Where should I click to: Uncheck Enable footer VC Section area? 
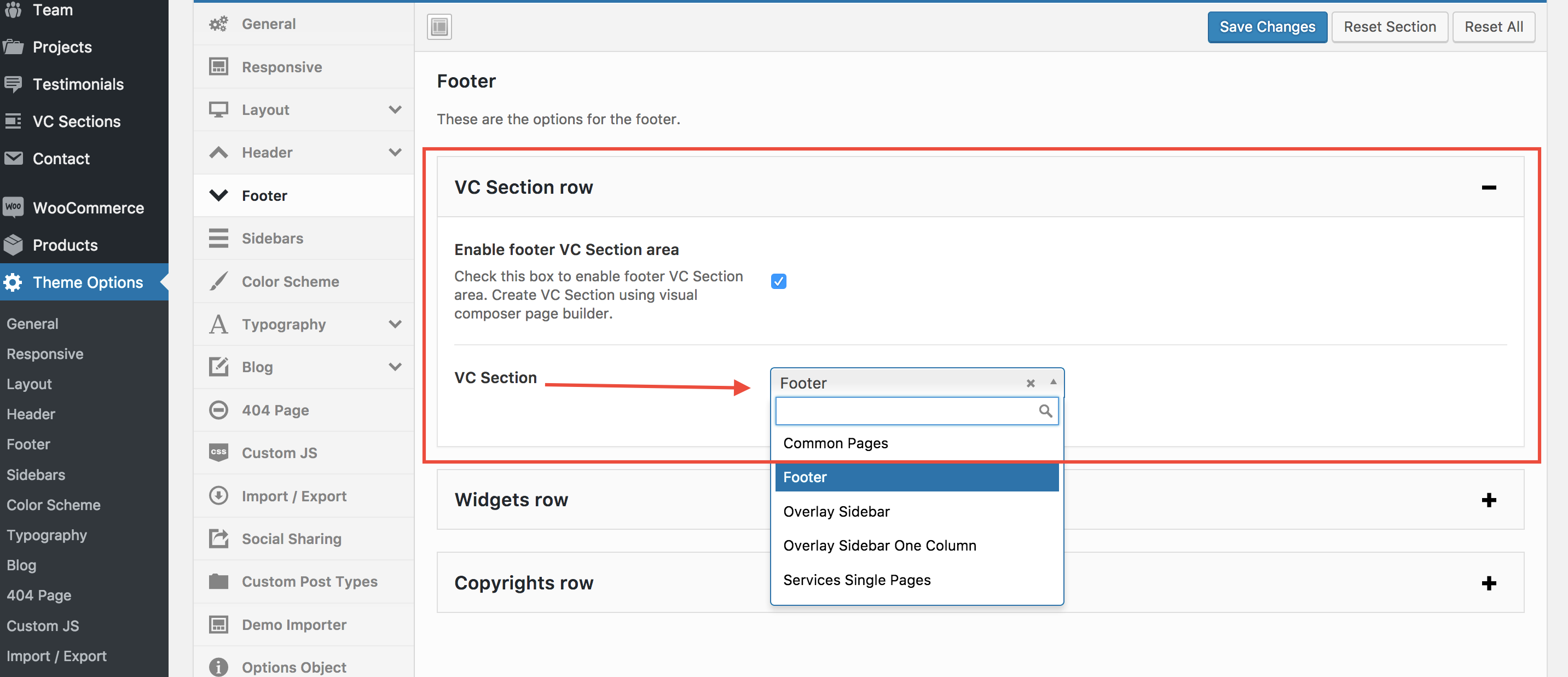coord(778,281)
